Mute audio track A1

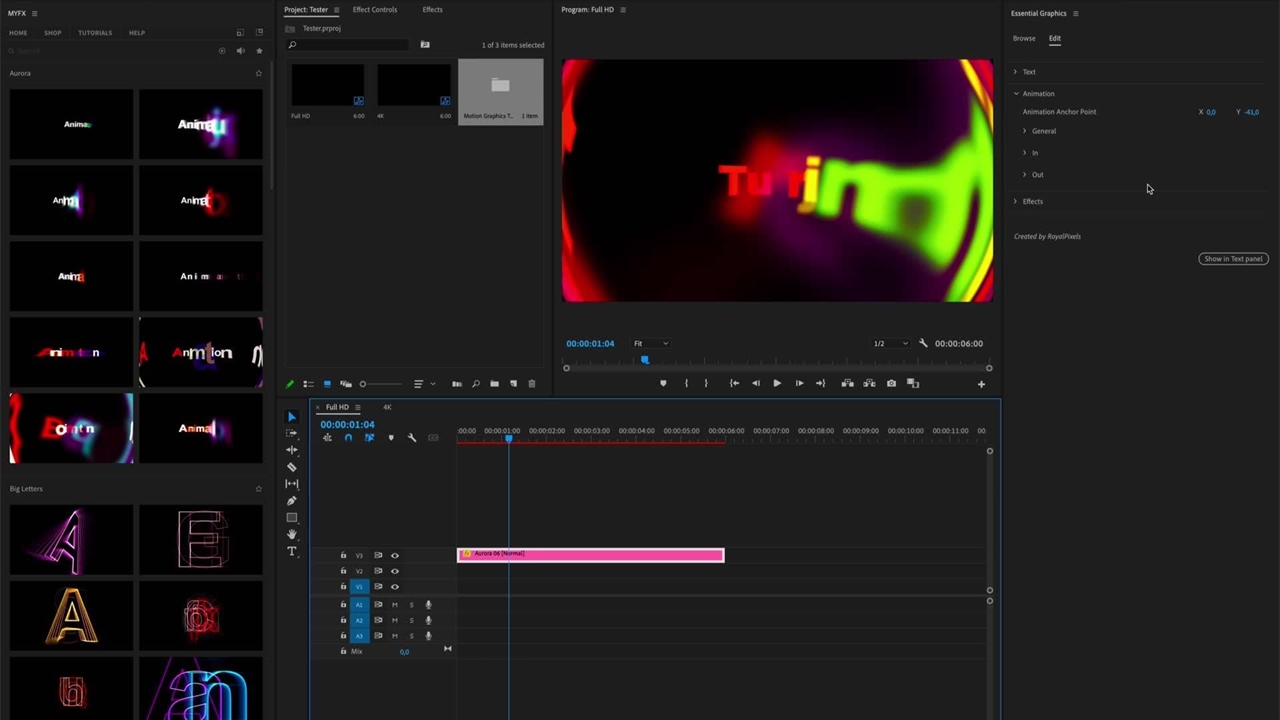(x=394, y=605)
